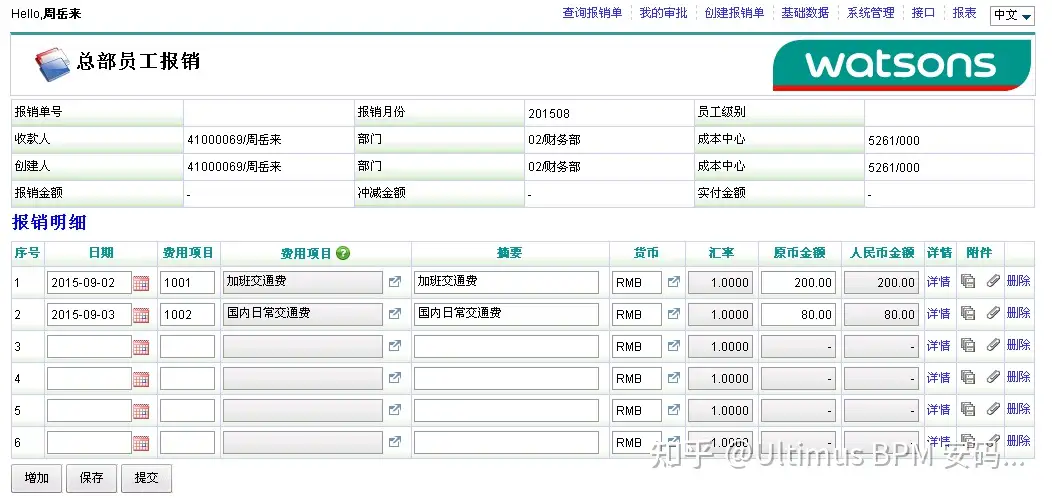Image resolution: width=1052 pixels, height=498 pixels.
Task: Click the copy attachment icon in row 1
Action: point(967,281)
